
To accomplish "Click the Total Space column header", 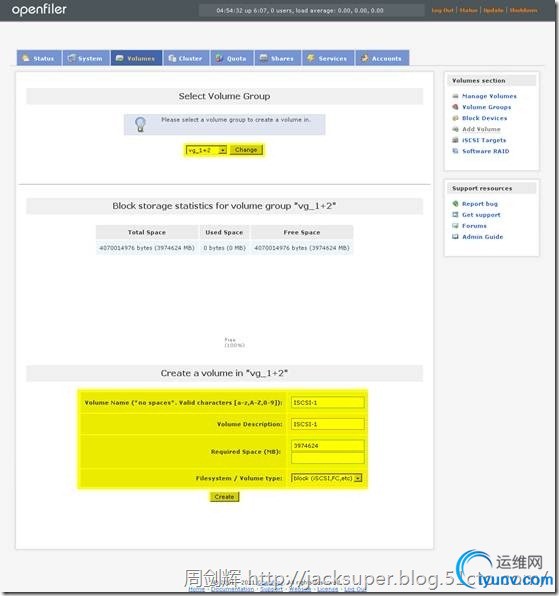I will 147,232.
